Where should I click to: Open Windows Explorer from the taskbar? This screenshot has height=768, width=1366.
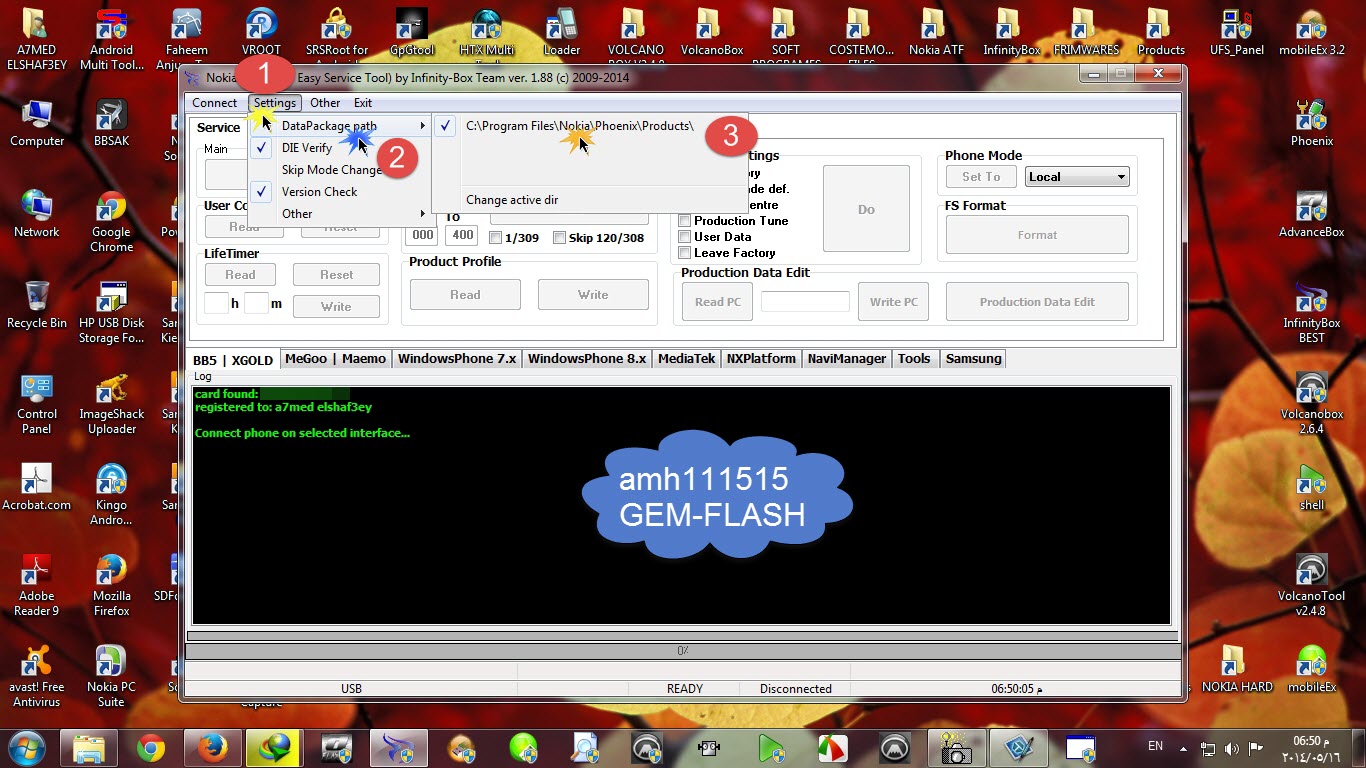click(x=89, y=748)
